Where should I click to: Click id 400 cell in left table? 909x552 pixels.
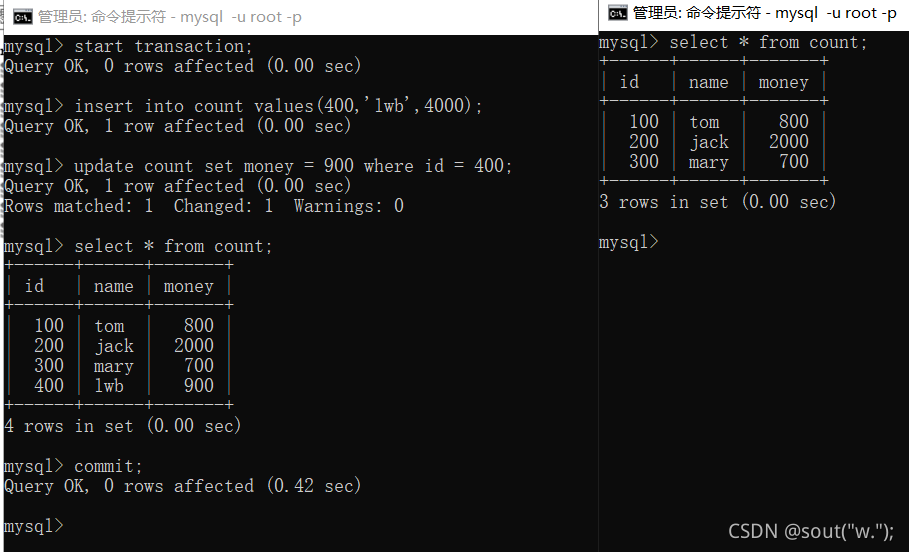pyautogui.click(x=49, y=386)
